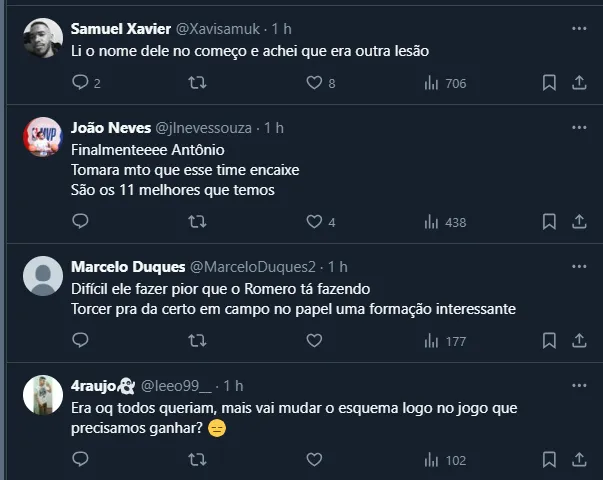Open more options on 4raujo's tweet
Image resolution: width=603 pixels, height=480 pixels.
[x=578, y=385]
